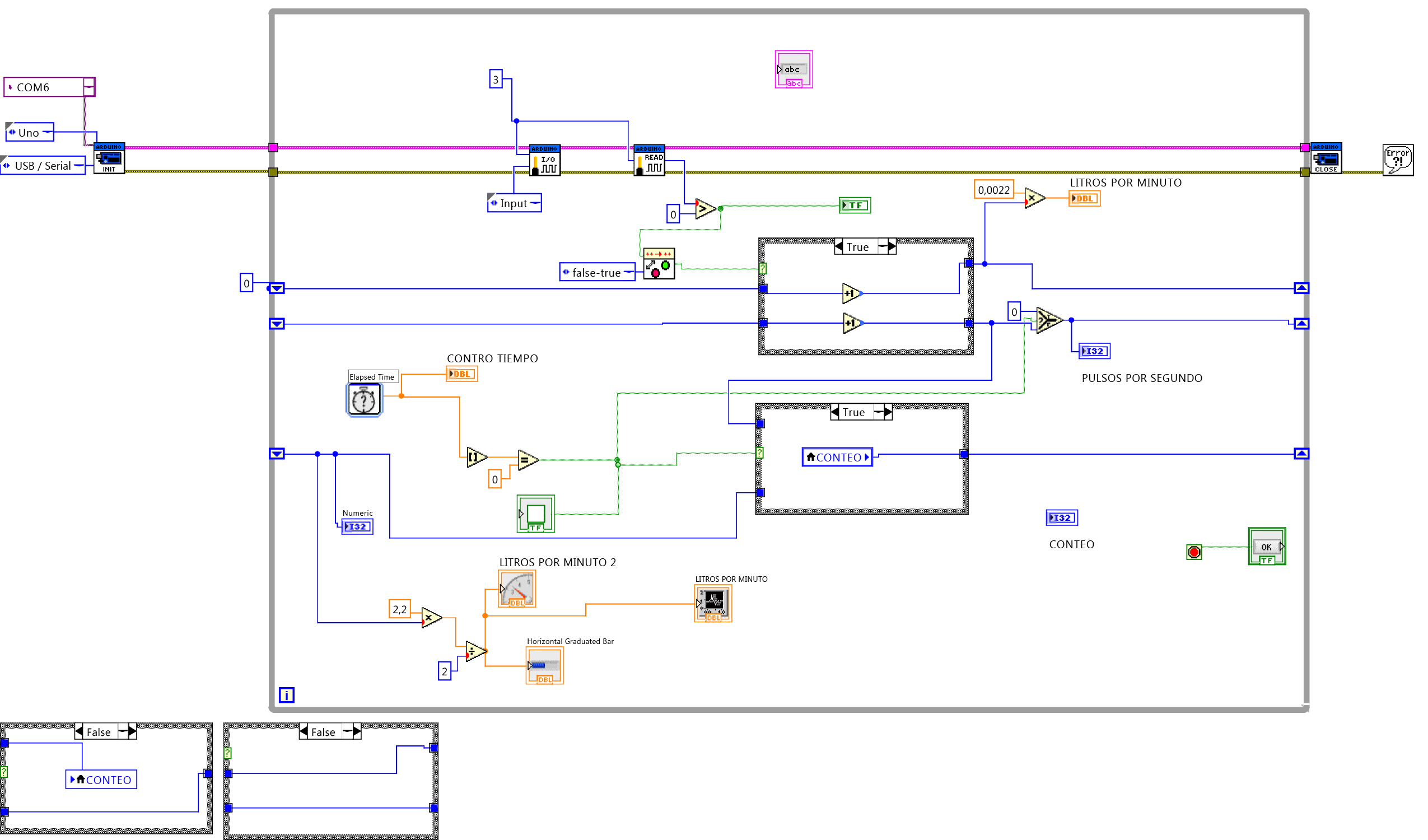The height and width of the screenshot is (840, 1428).
Task: Select the abc string control terminal
Action: pyautogui.click(x=794, y=69)
